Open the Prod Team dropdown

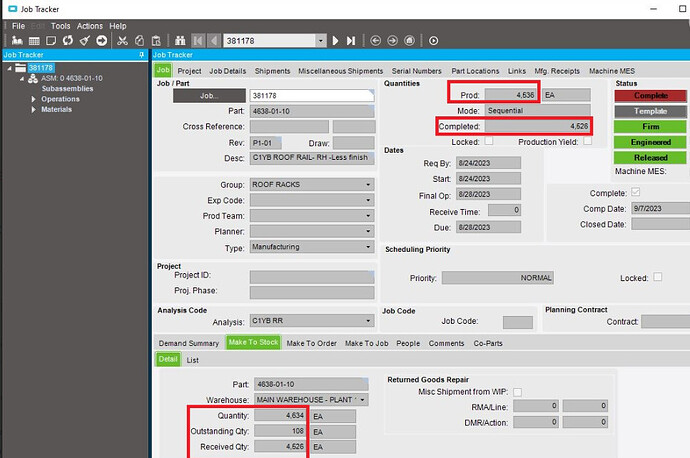point(368,216)
